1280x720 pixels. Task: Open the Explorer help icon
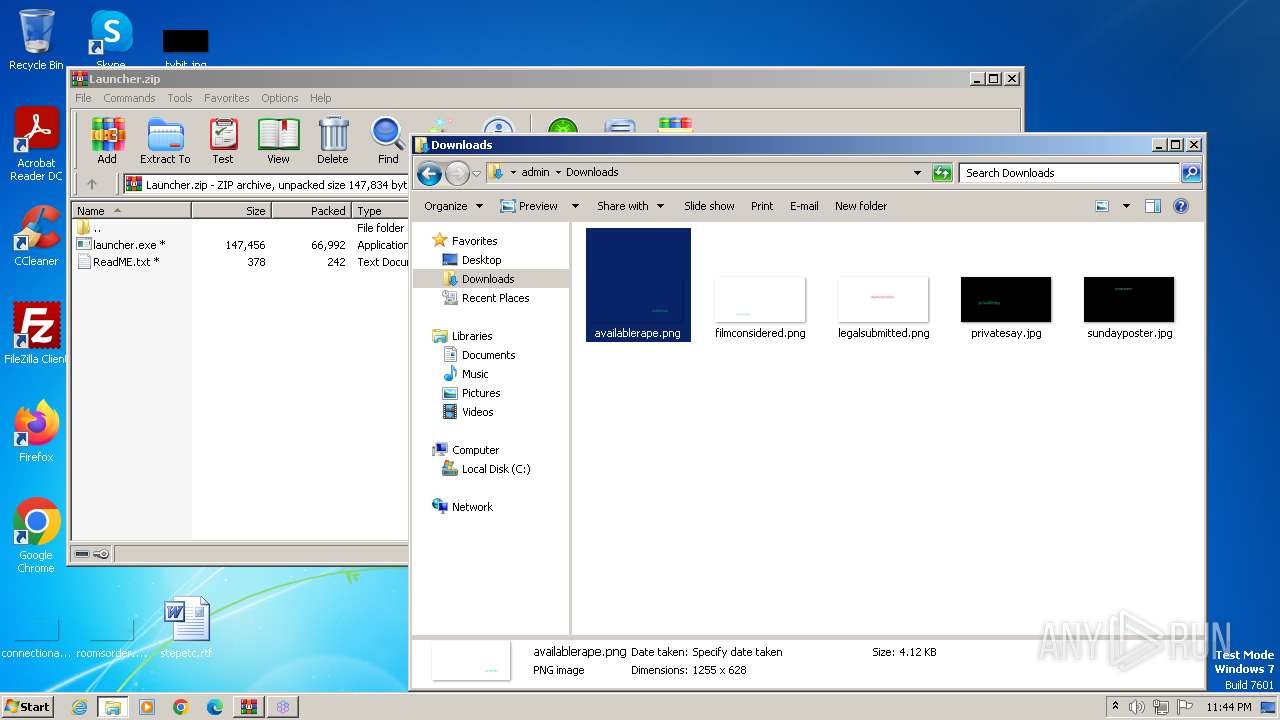pos(1181,206)
